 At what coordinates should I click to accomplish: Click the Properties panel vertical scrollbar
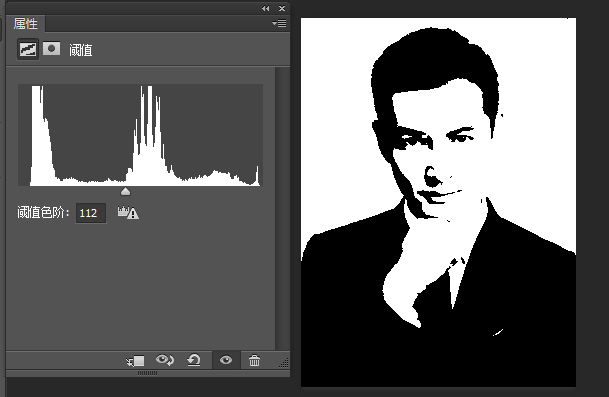(x=282, y=209)
